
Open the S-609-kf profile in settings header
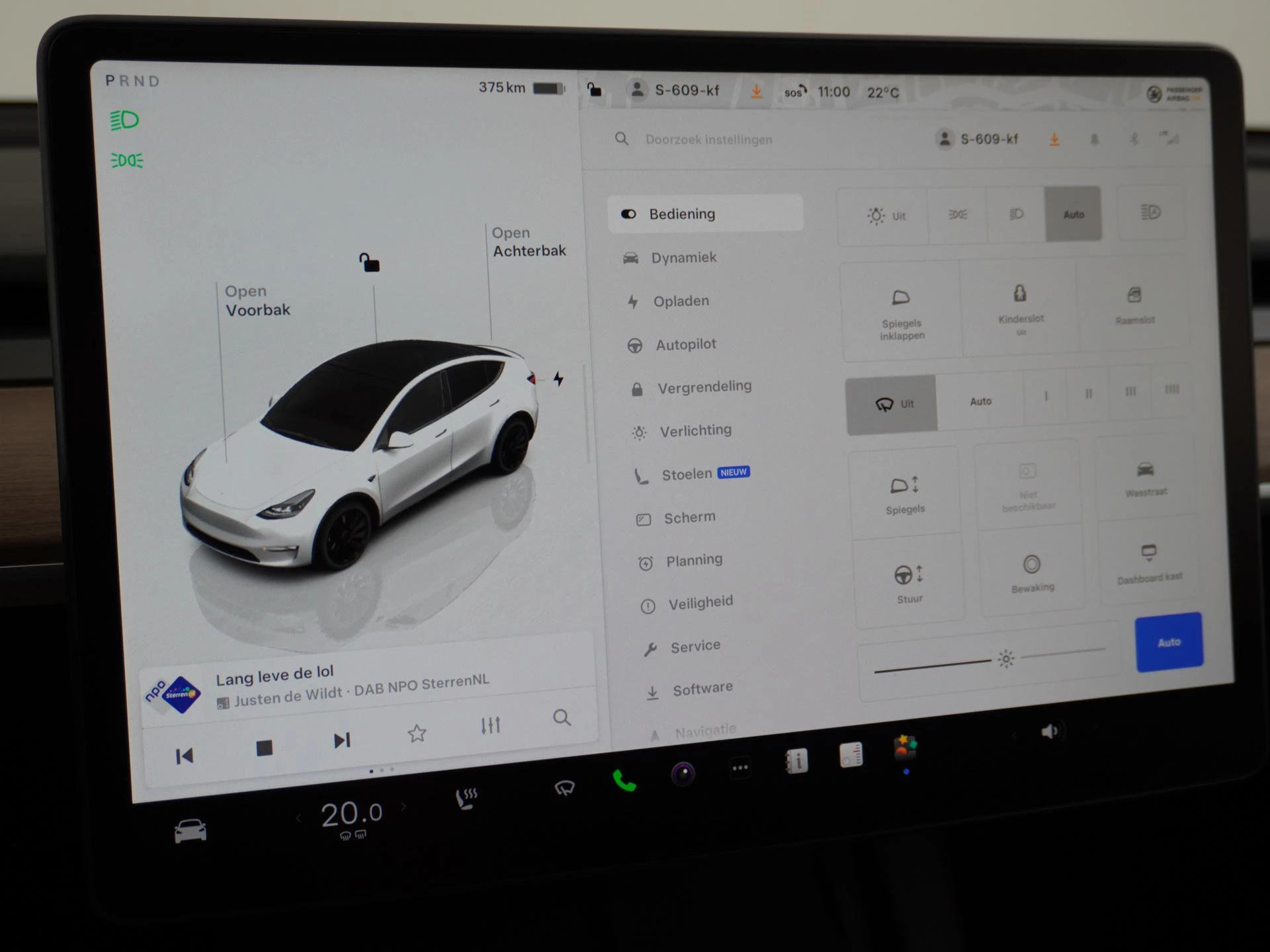coord(977,139)
